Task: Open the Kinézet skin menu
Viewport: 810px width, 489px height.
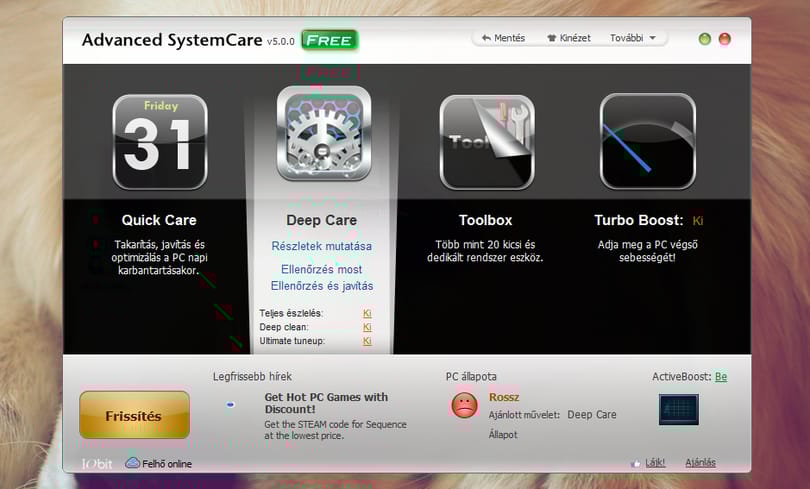Action: (569, 38)
